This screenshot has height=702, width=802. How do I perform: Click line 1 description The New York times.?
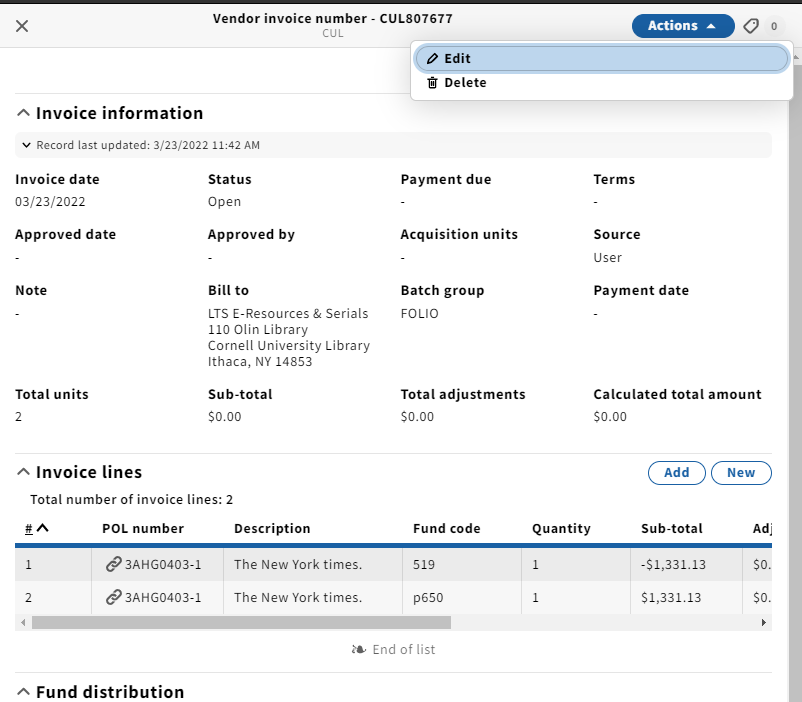[298, 564]
